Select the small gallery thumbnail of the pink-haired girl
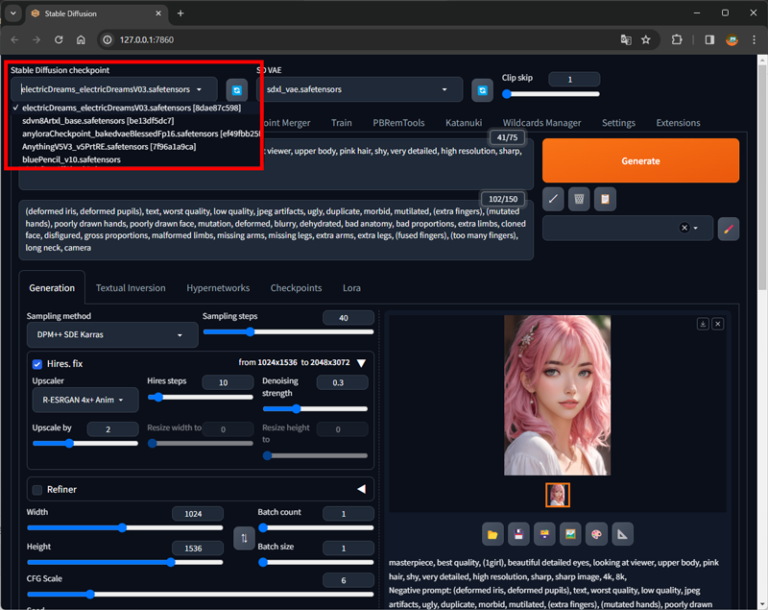The image size is (768, 610). pos(557,495)
